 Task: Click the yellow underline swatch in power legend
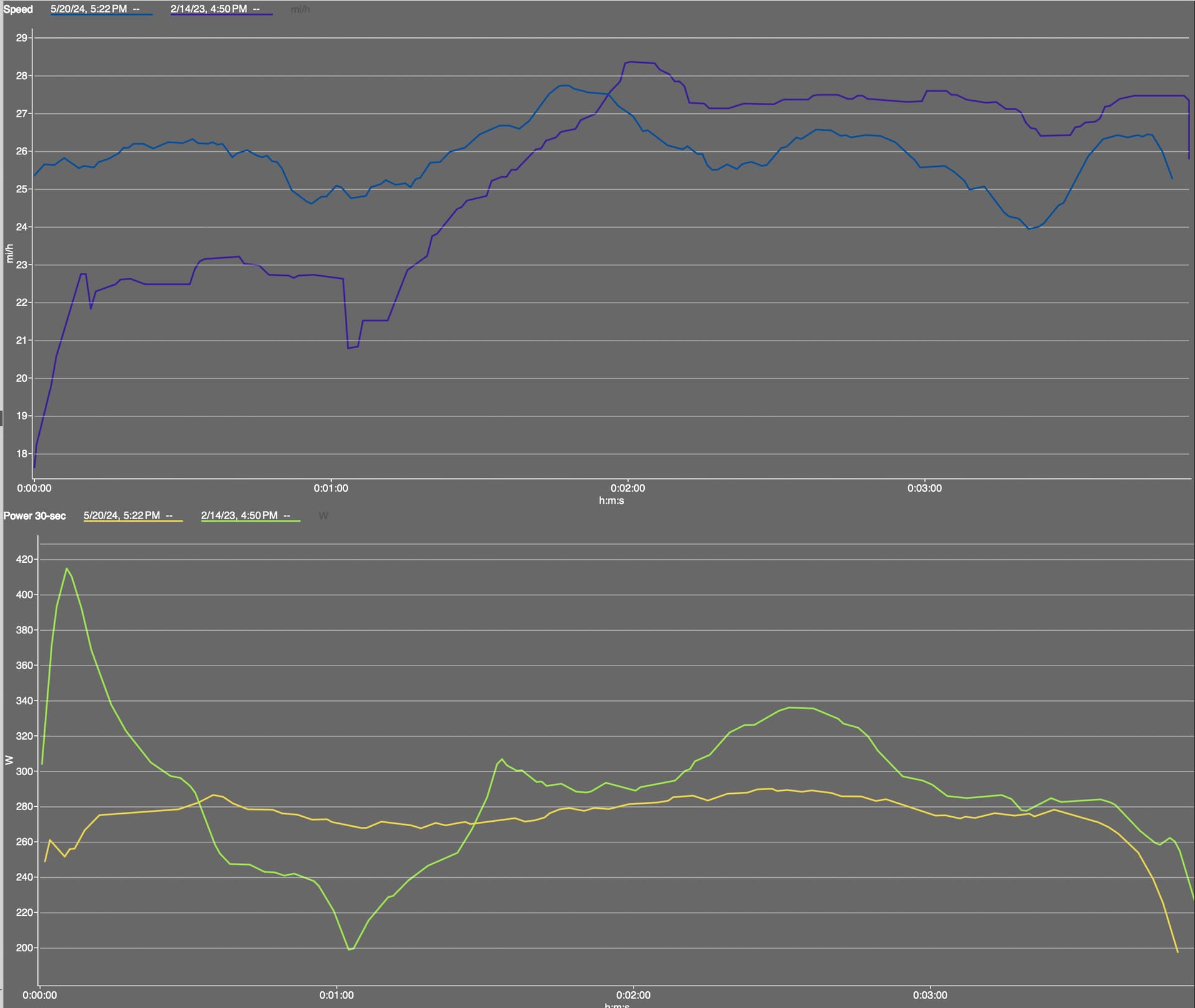tap(133, 521)
